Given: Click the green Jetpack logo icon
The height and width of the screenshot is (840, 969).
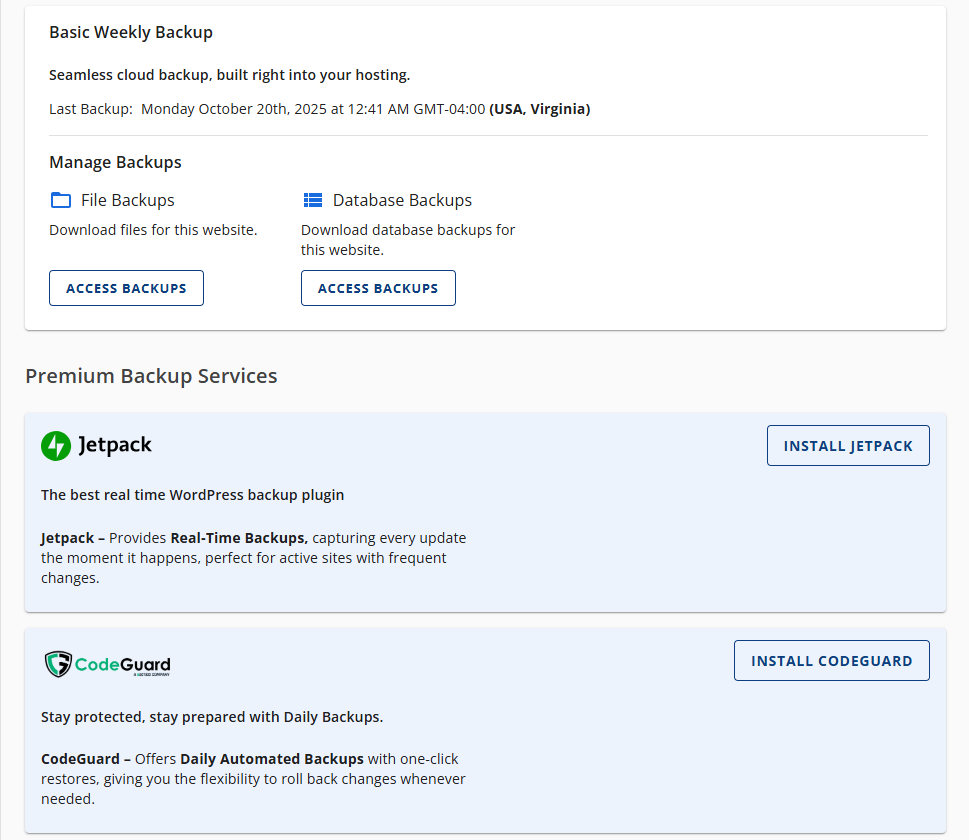Looking at the screenshot, I should click(55, 445).
